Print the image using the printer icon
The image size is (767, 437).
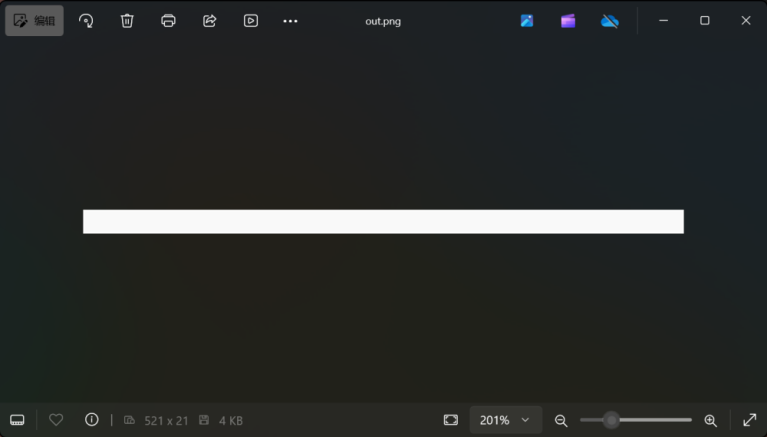coord(168,20)
